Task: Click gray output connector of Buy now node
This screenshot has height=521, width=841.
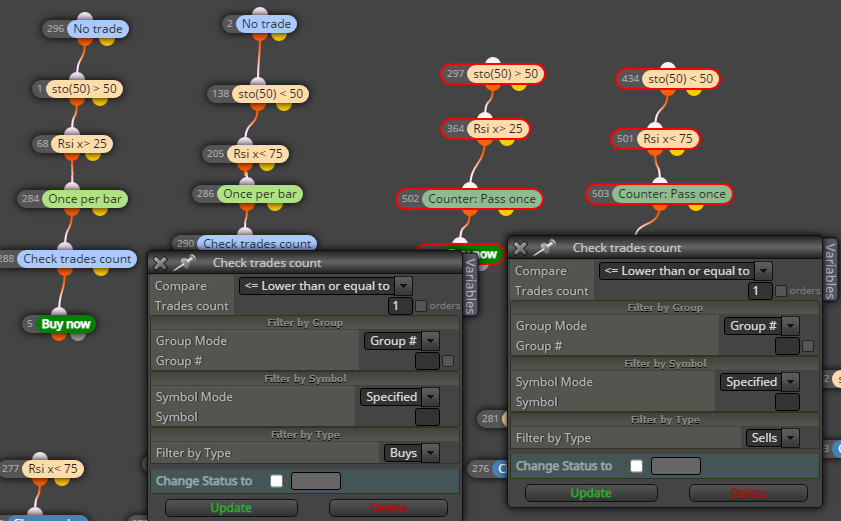Action: point(78,336)
